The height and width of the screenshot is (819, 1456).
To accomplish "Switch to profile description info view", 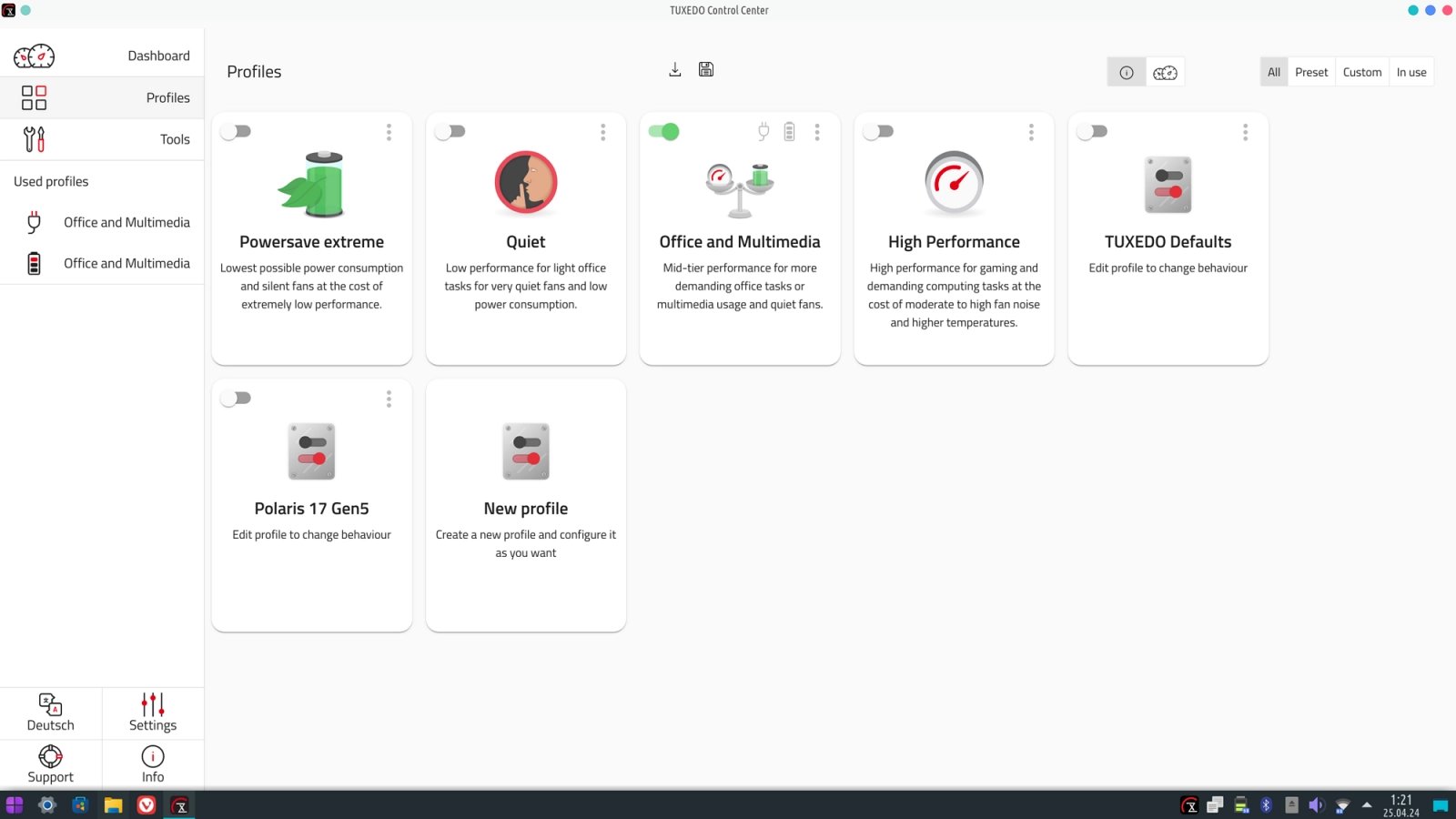I will point(1127,73).
